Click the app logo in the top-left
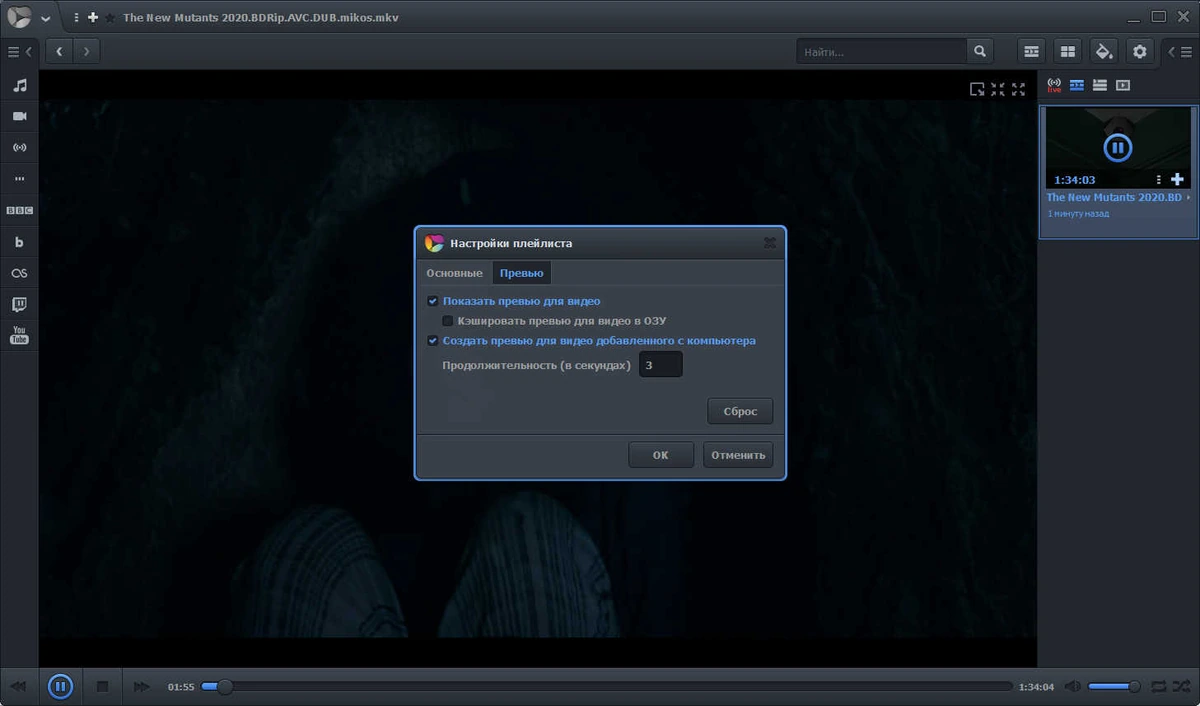The image size is (1200, 706). click(x=19, y=19)
